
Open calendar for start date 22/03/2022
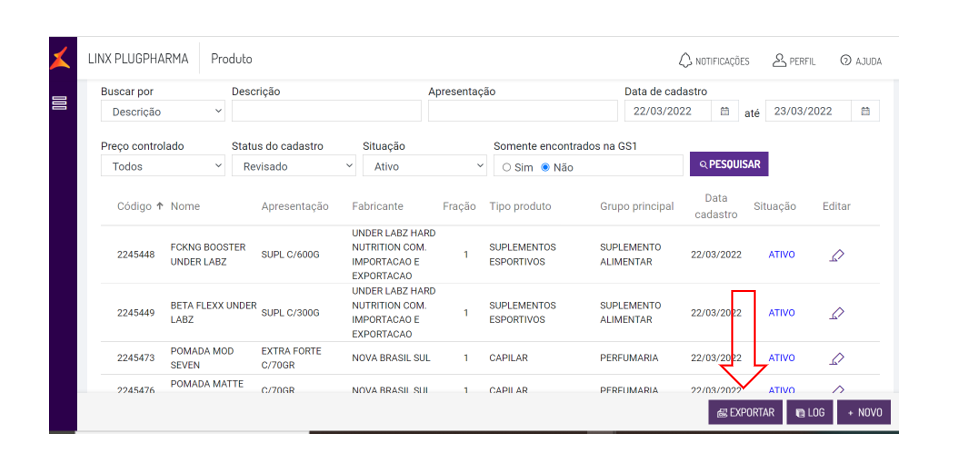(x=725, y=111)
